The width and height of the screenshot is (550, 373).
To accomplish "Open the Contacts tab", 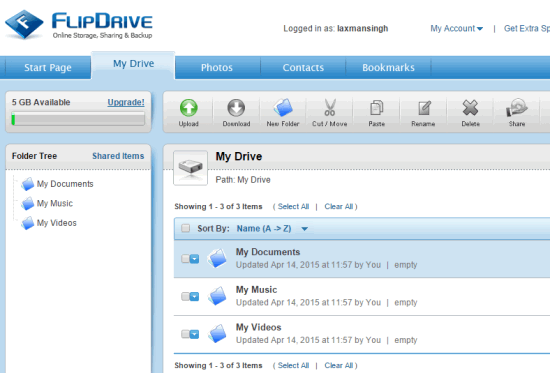I will click(303, 67).
